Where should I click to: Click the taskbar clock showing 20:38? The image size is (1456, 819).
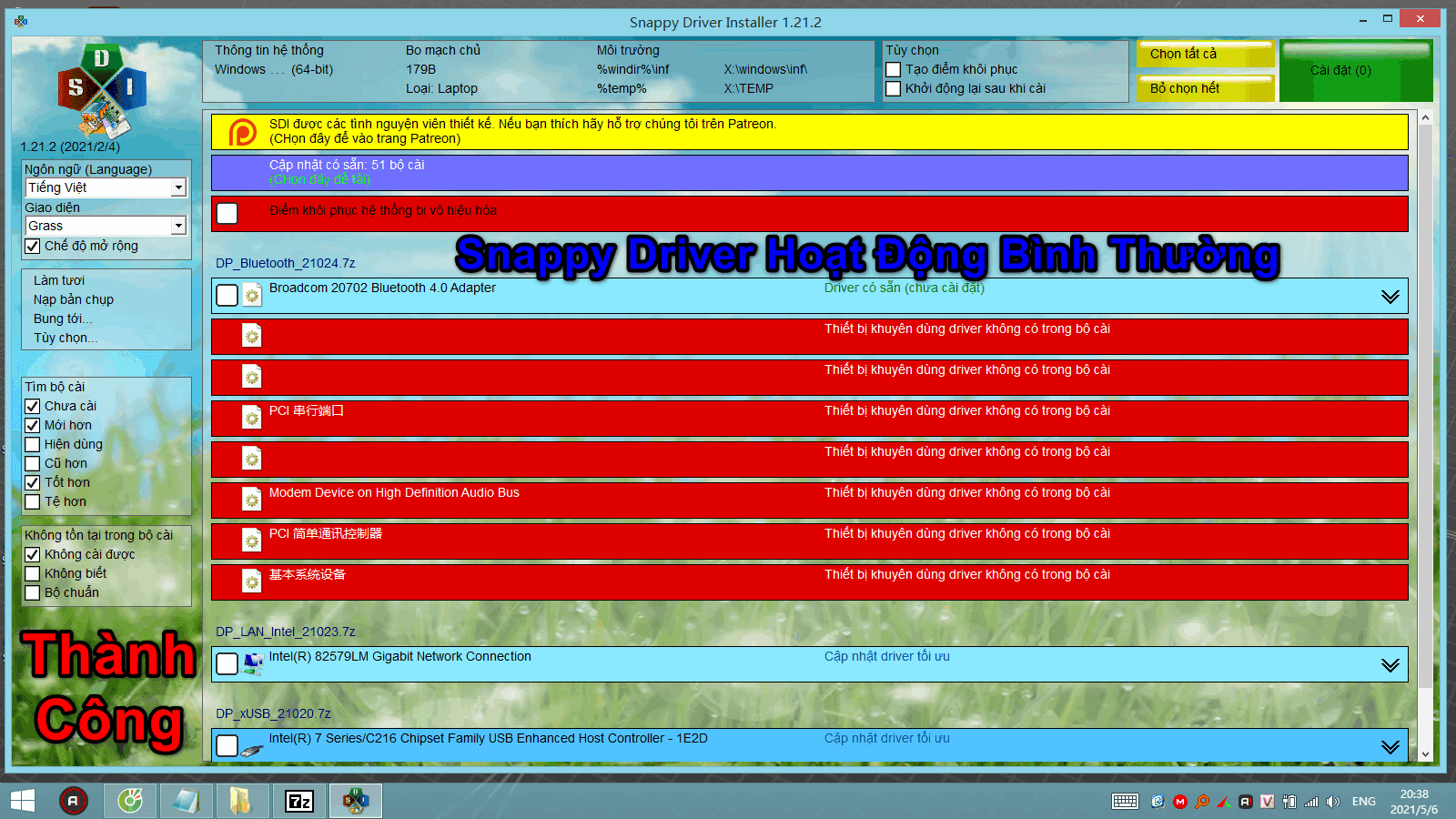coord(1414,802)
